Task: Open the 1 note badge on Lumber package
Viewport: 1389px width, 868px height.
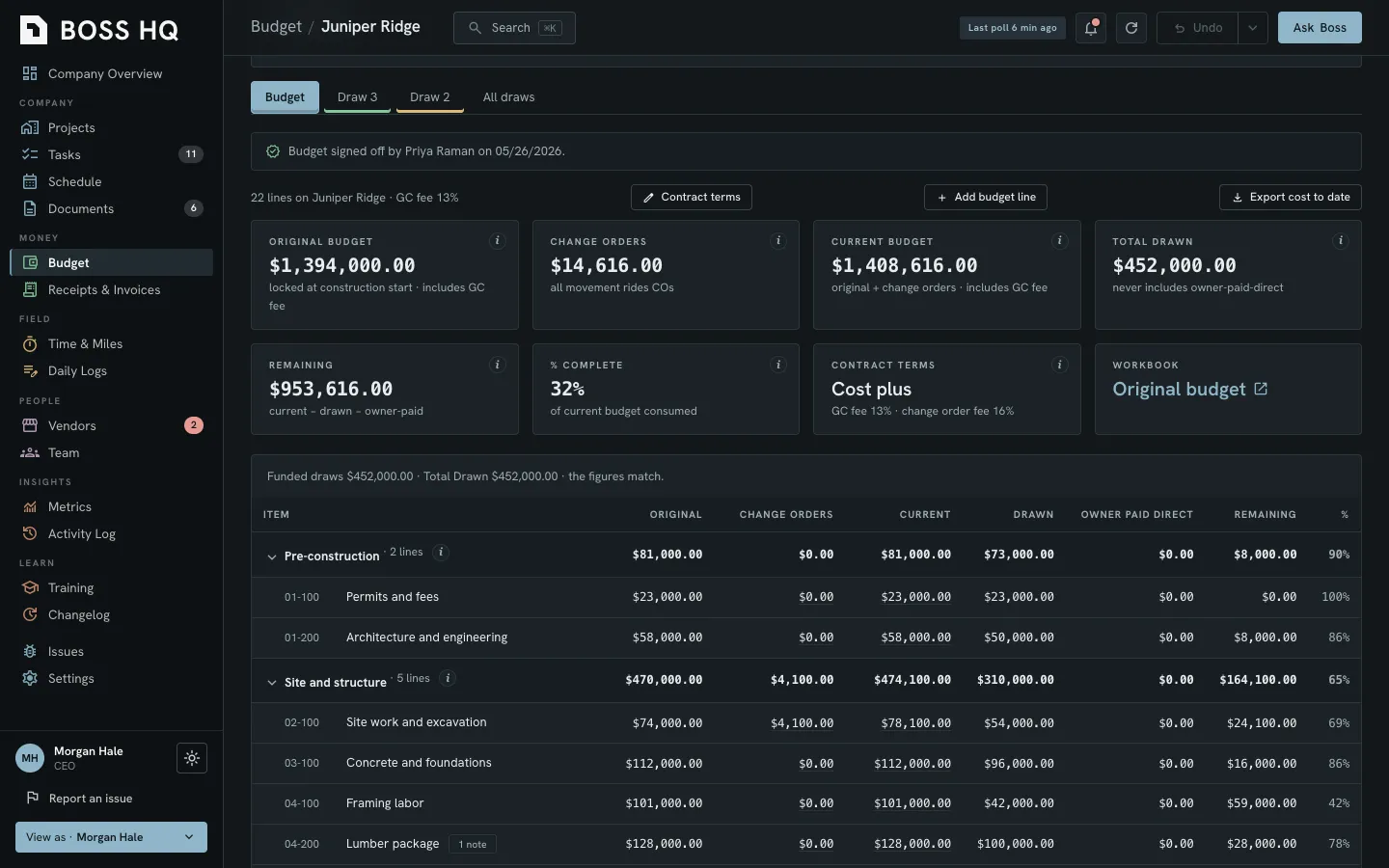Action: tap(473, 845)
